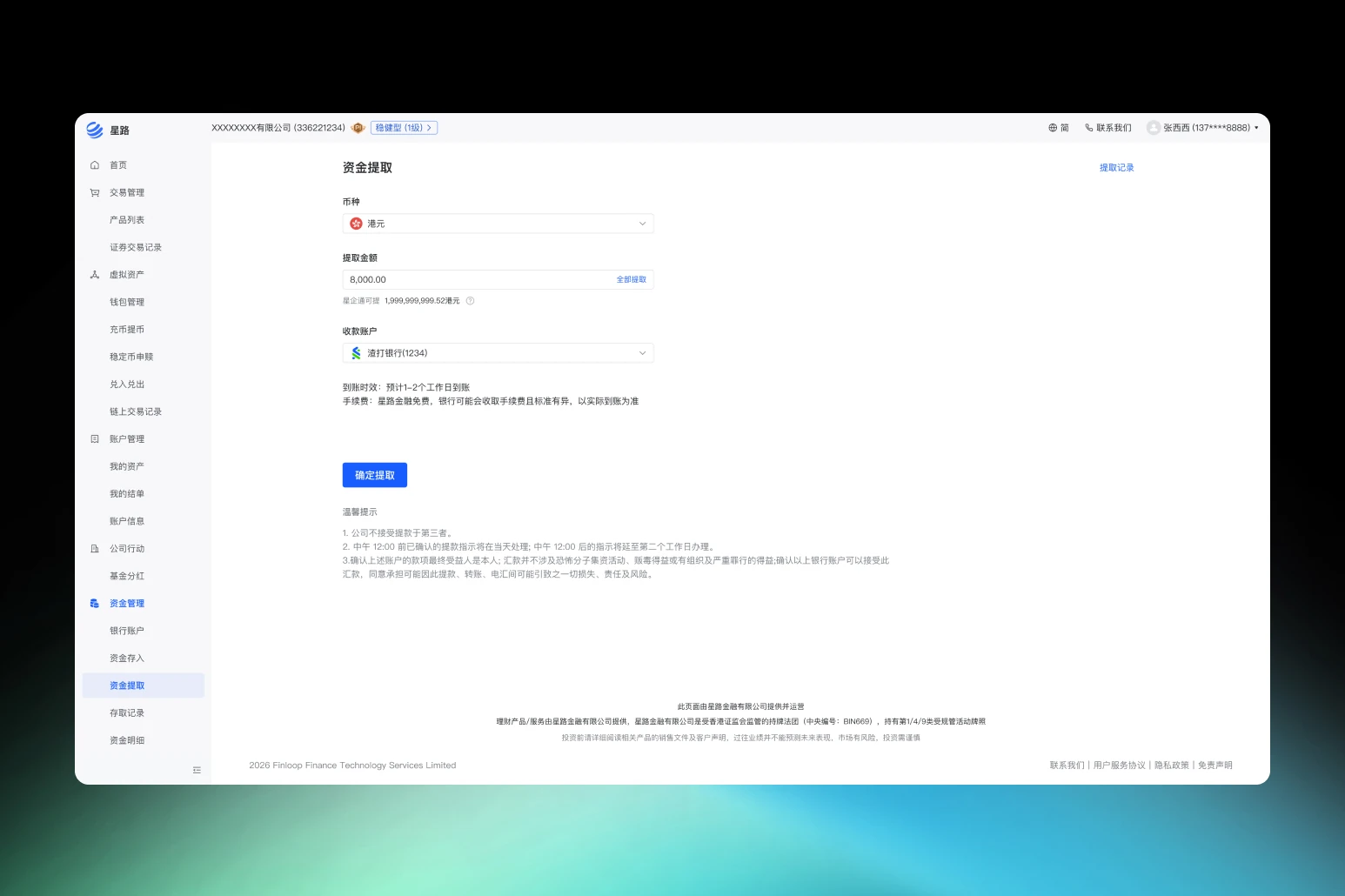Select 兑入兑出 in sidebar
Image resolution: width=1345 pixels, height=896 pixels.
(x=127, y=384)
